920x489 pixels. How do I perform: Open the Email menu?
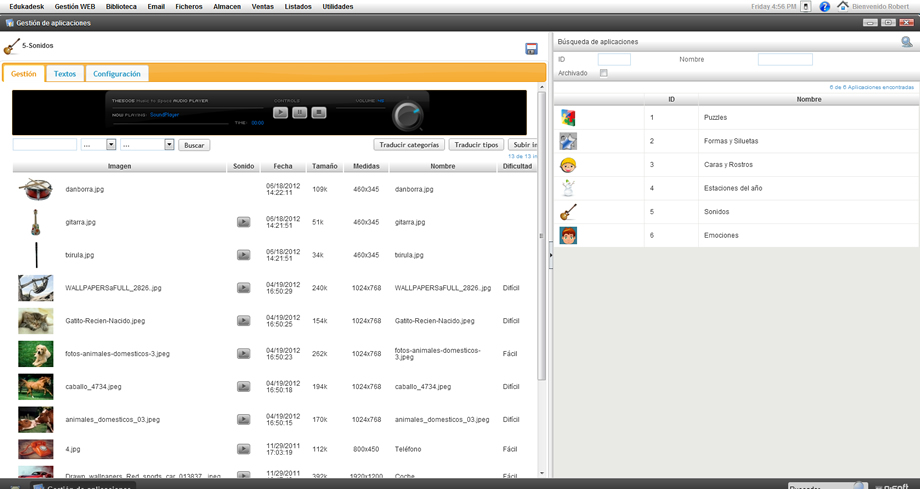click(156, 6)
